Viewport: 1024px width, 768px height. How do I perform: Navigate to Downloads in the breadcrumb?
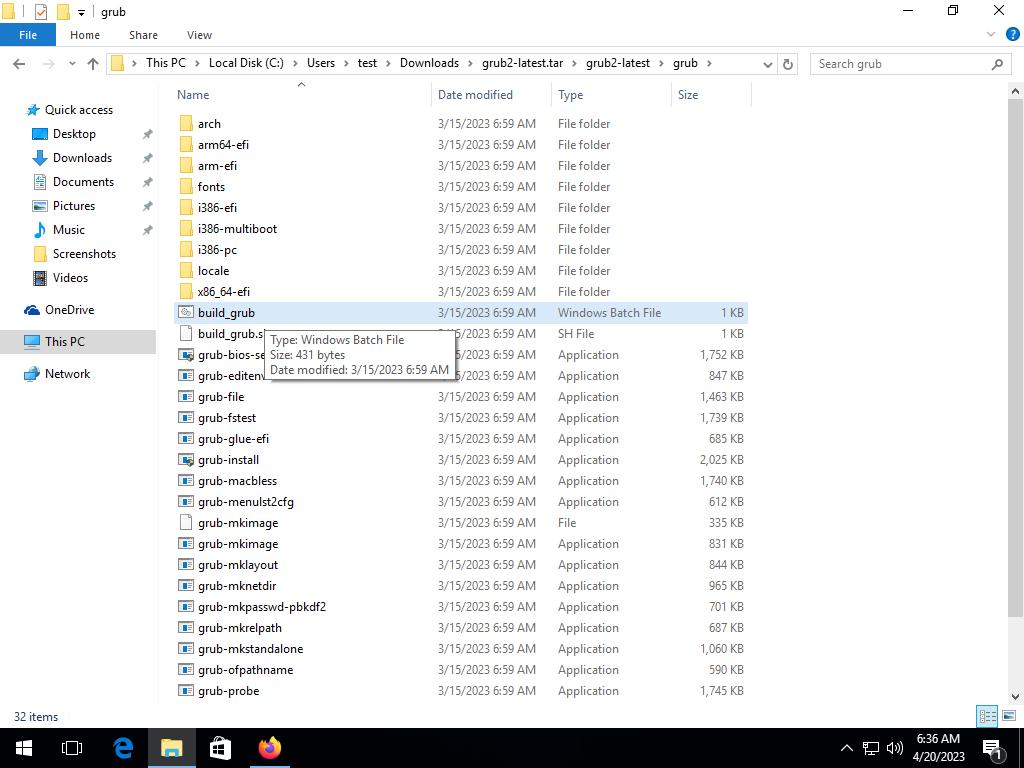point(429,63)
